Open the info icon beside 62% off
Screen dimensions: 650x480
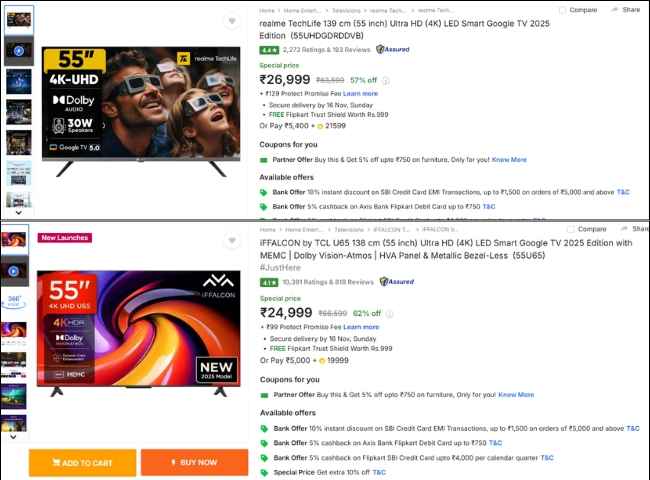tap(387, 313)
